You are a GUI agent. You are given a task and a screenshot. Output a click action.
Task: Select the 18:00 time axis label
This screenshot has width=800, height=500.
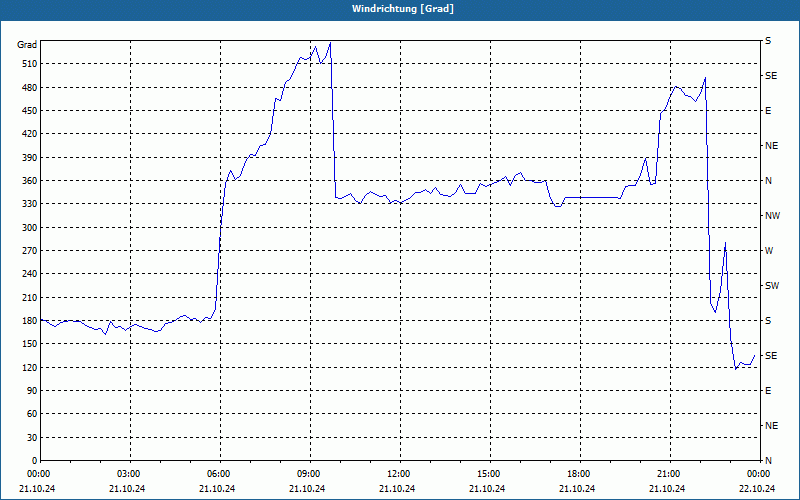point(580,474)
